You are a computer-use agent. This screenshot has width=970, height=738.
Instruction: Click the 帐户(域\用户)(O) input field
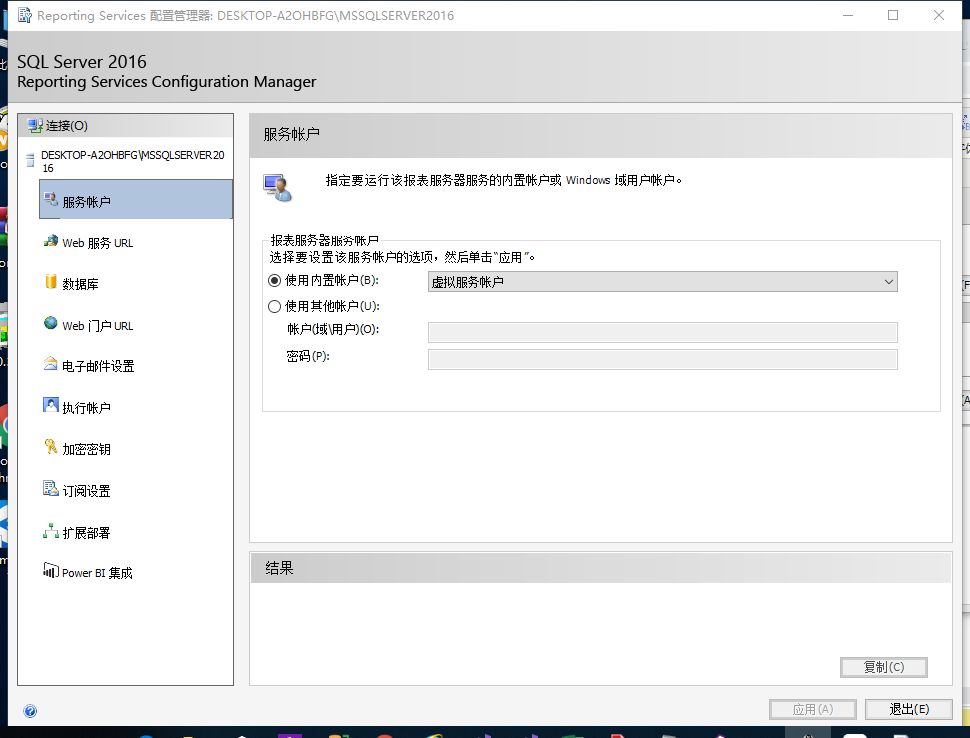663,332
